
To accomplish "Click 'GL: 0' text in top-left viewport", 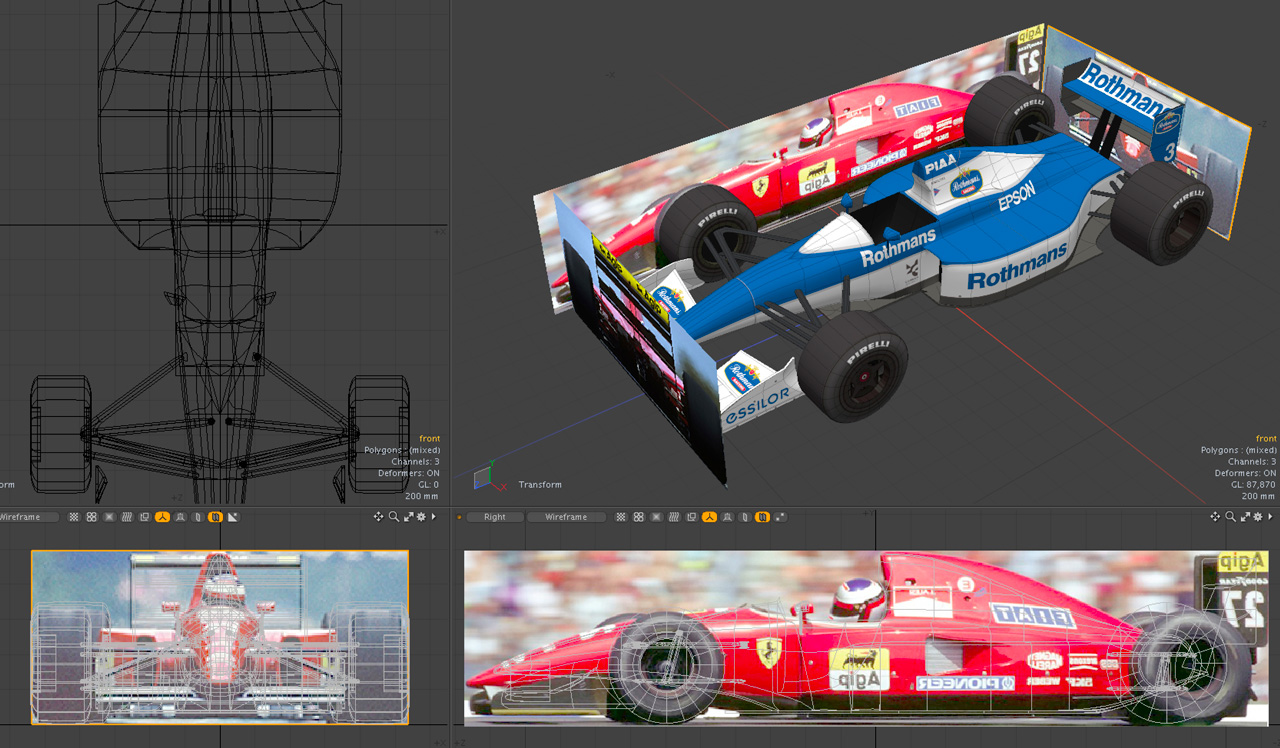I will click(430, 485).
